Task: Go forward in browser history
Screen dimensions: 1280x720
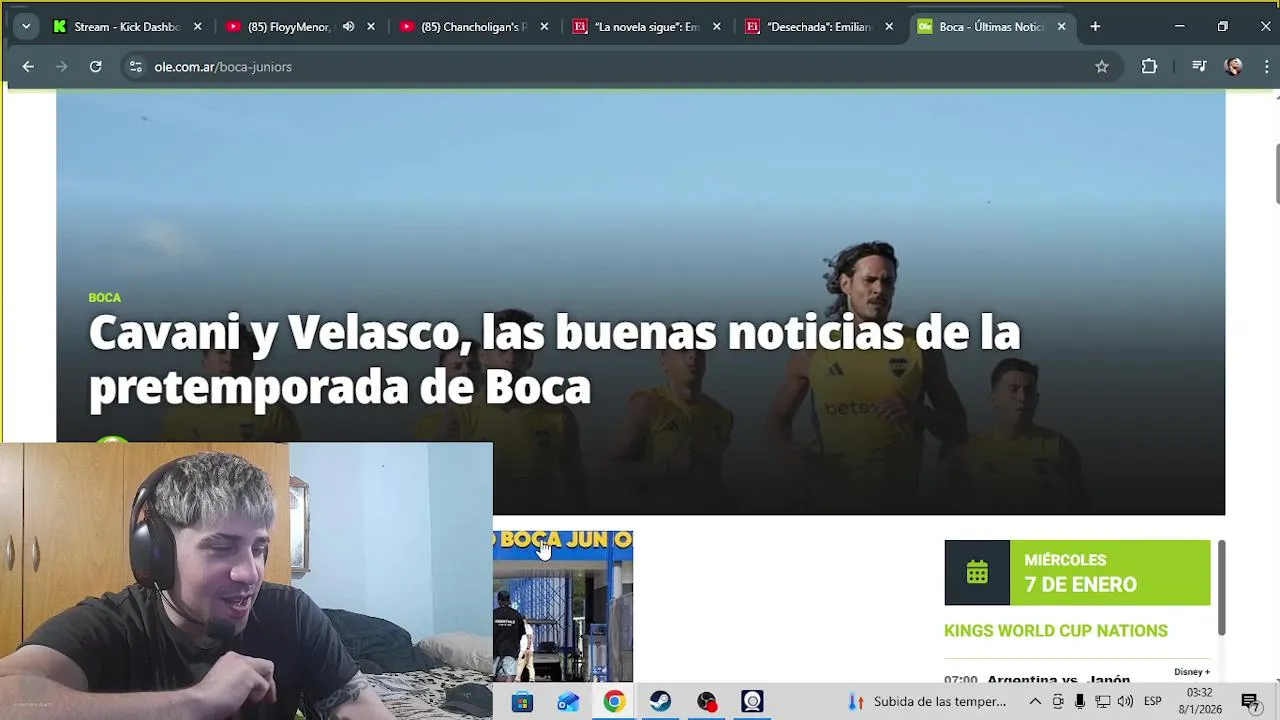Action: pyautogui.click(x=62, y=67)
